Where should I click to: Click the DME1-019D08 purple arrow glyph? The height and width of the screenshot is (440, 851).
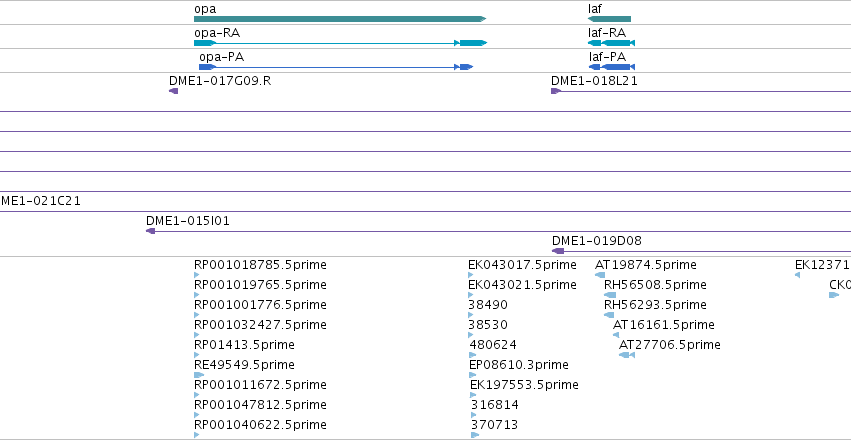click(x=558, y=251)
